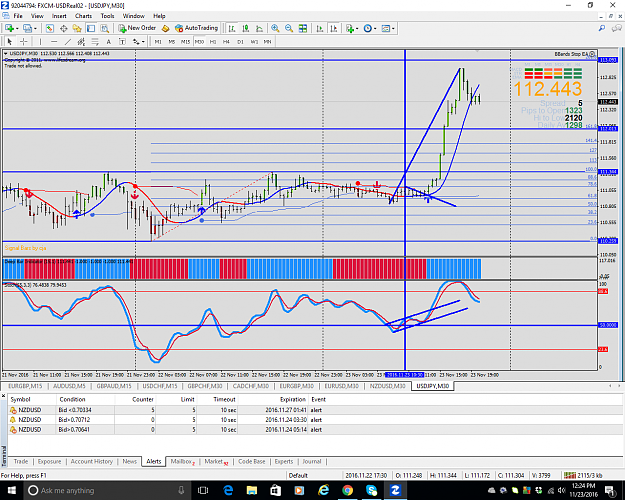
Task: Select the crosshair tool
Action: (24, 41)
